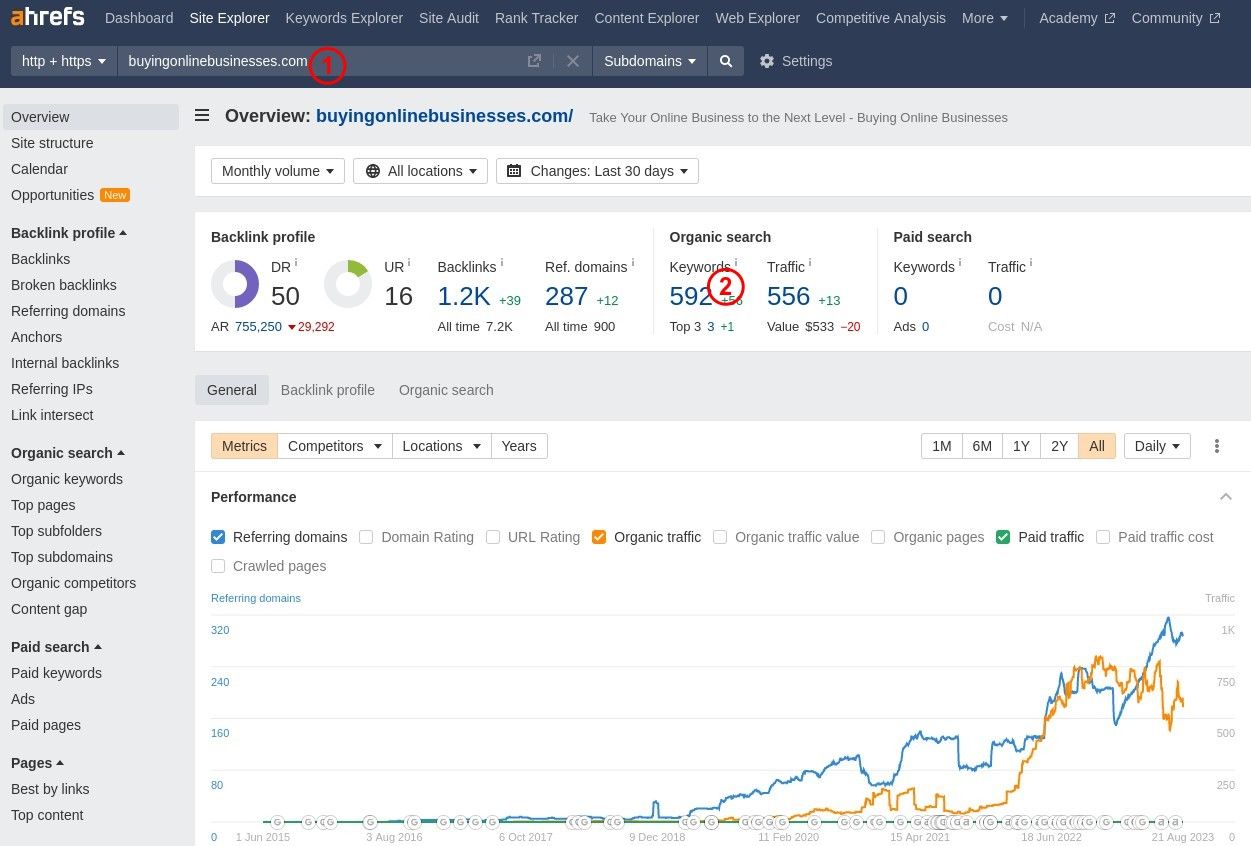Collapse the Paid search sidebar section
Screen dimensions: 1251x846
pos(56,647)
